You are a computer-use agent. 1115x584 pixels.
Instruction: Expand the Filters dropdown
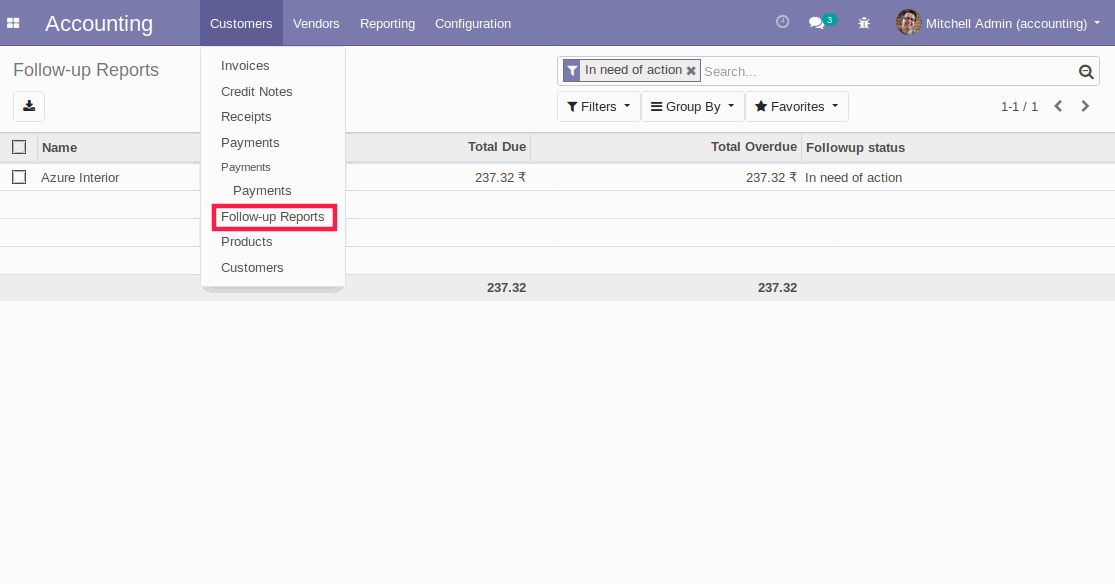tap(599, 107)
